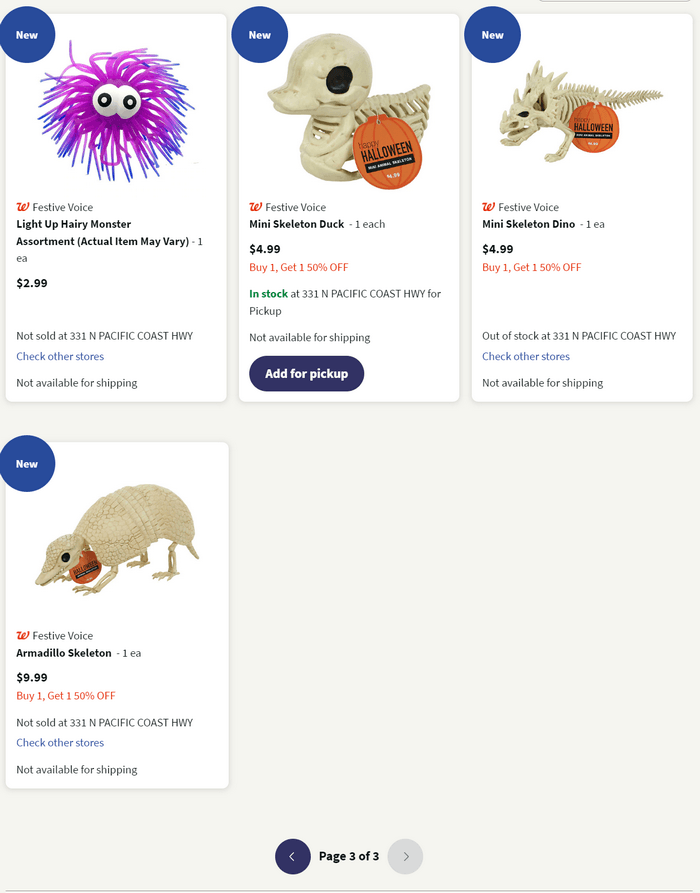Image resolution: width=700 pixels, height=893 pixels.
Task: Open Mini Skeleton Duck product title link
Action: pos(293,224)
